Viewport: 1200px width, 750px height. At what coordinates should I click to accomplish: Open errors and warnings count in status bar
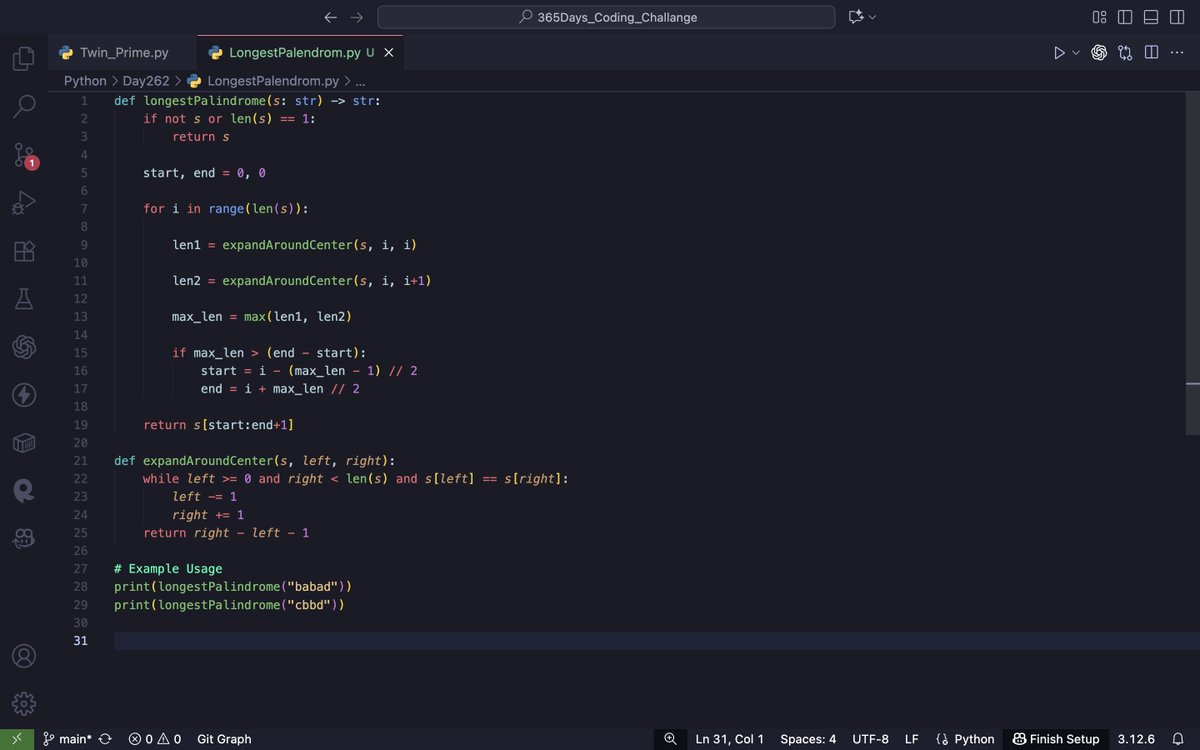(155, 739)
